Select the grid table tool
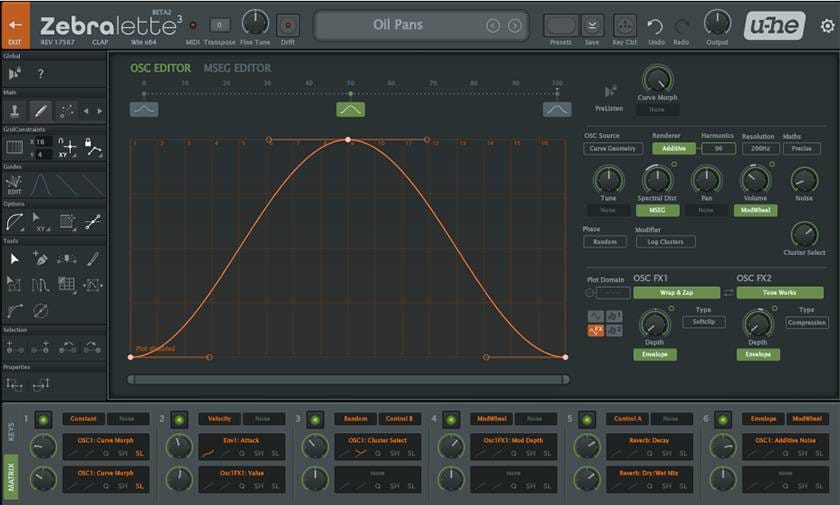Viewport: 840px width, 505px height. [66, 284]
